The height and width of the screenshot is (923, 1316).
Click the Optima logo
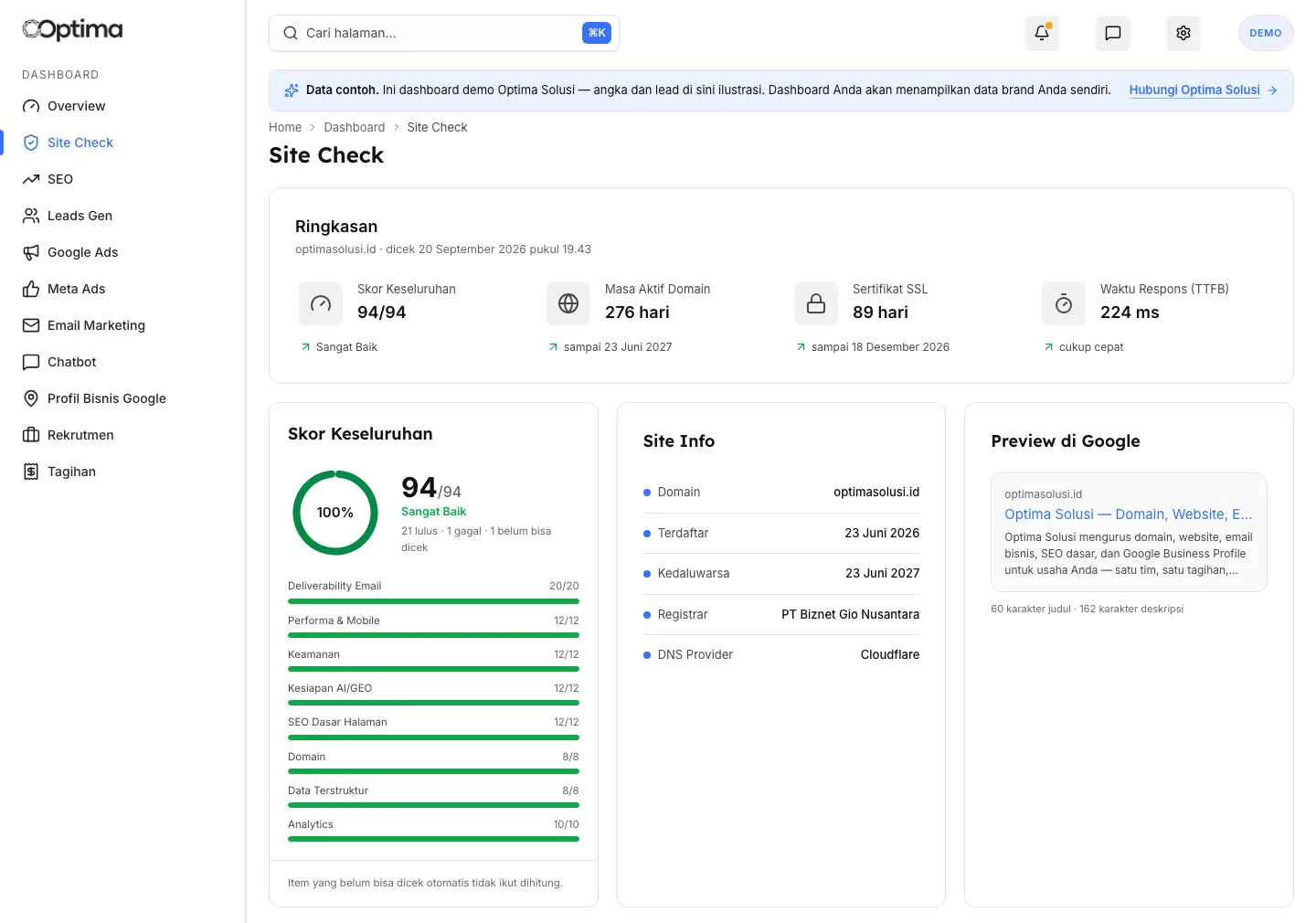72,30
